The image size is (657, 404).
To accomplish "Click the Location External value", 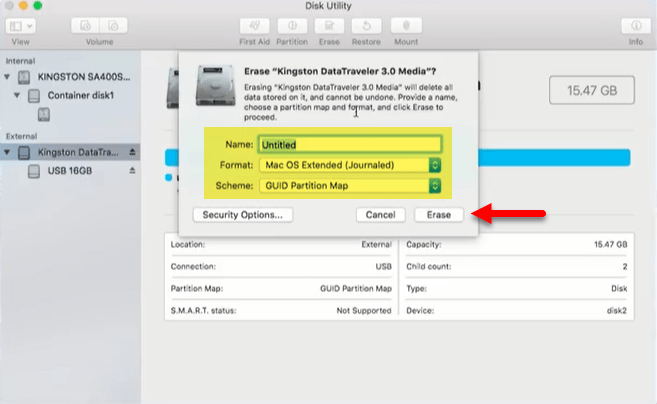I will pos(376,244).
